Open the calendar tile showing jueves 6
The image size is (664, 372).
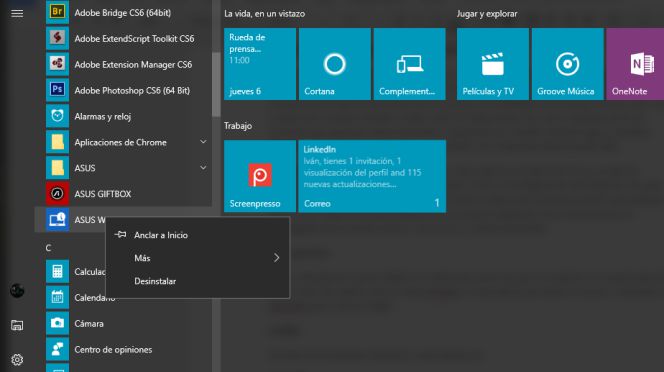coord(260,64)
